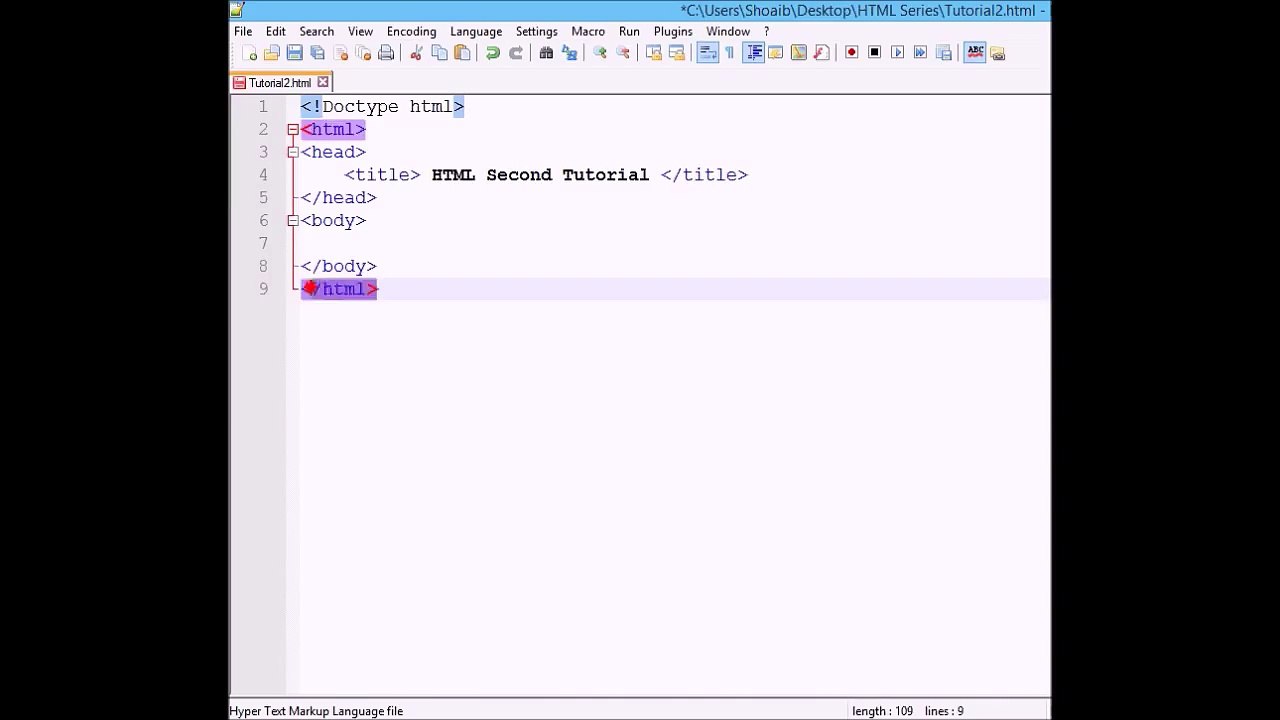Click status bar length 109 text
1280x720 pixels.
(882, 711)
